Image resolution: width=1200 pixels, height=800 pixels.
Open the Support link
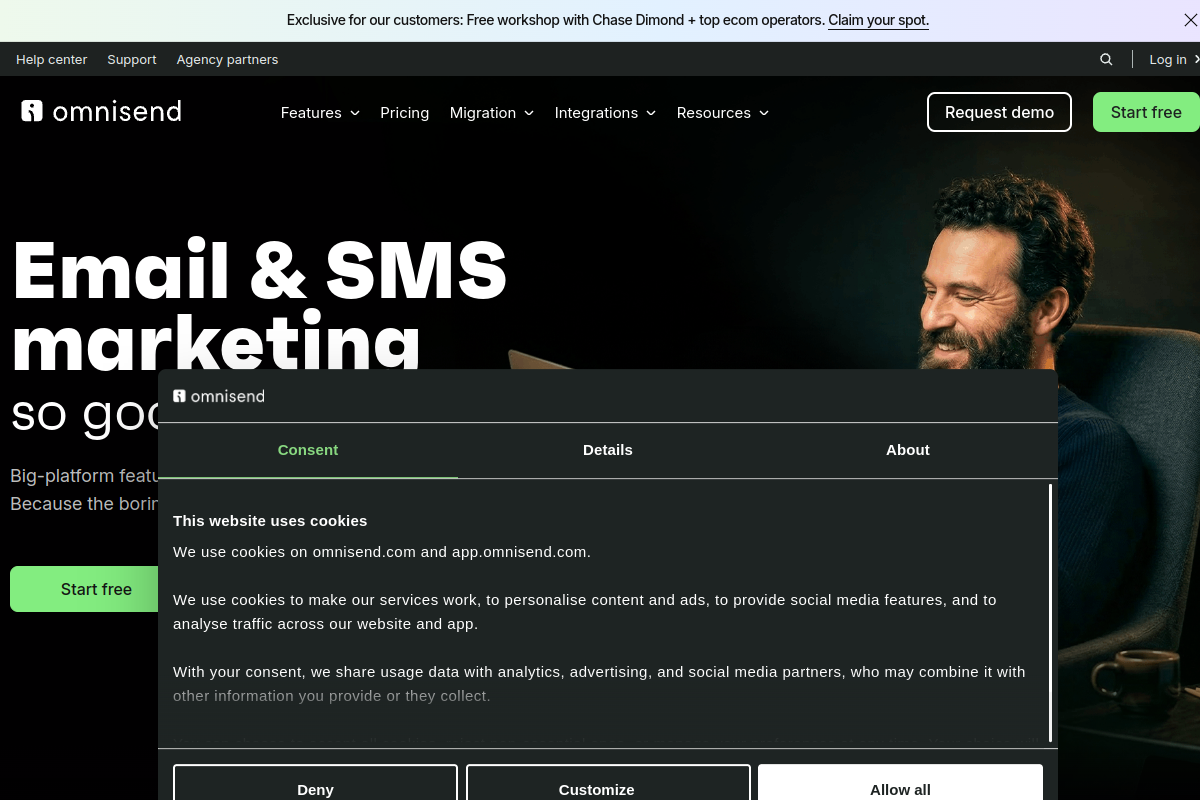(132, 60)
